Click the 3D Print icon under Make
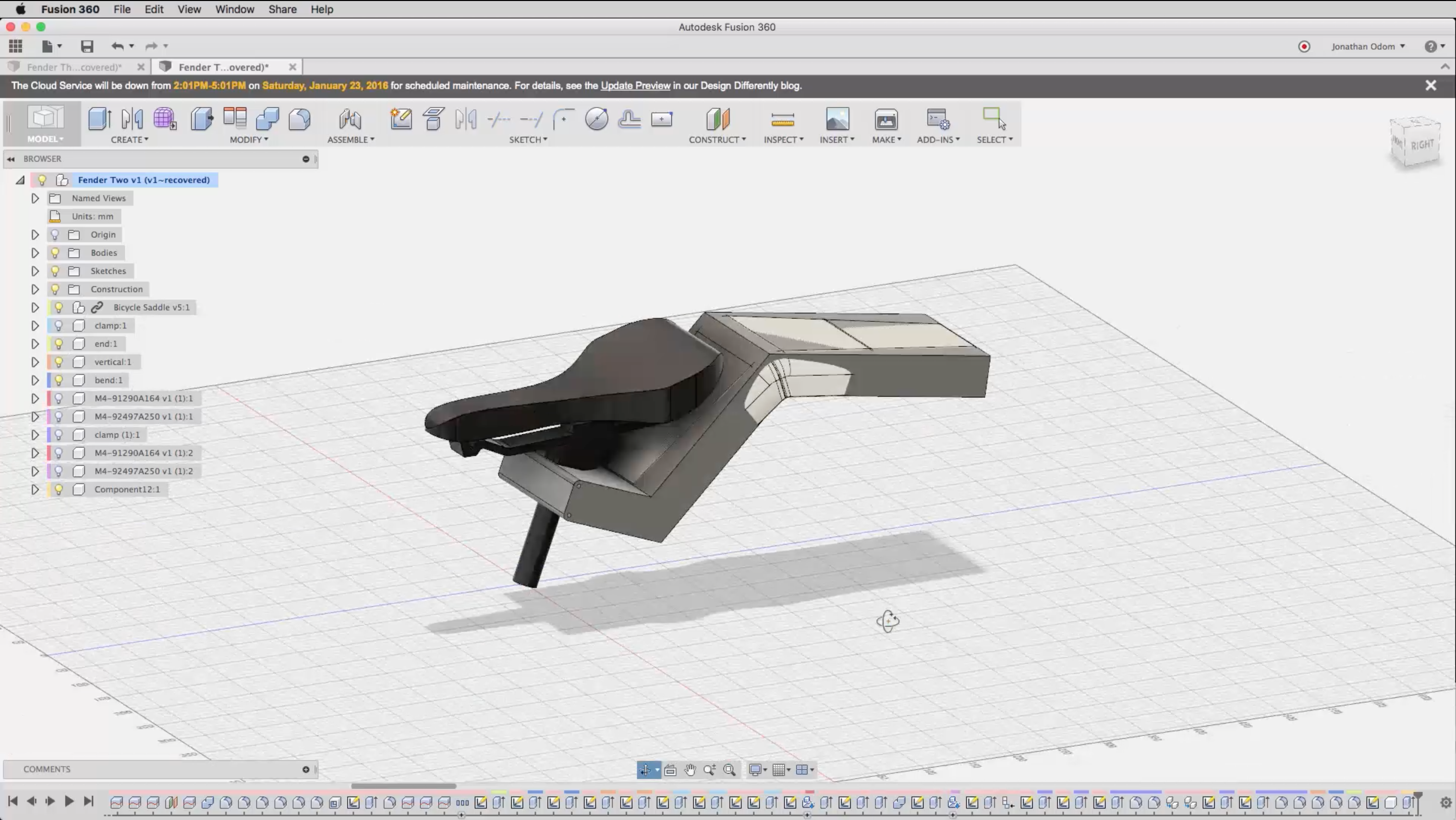Viewport: 1456px width, 820px height. [886, 119]
